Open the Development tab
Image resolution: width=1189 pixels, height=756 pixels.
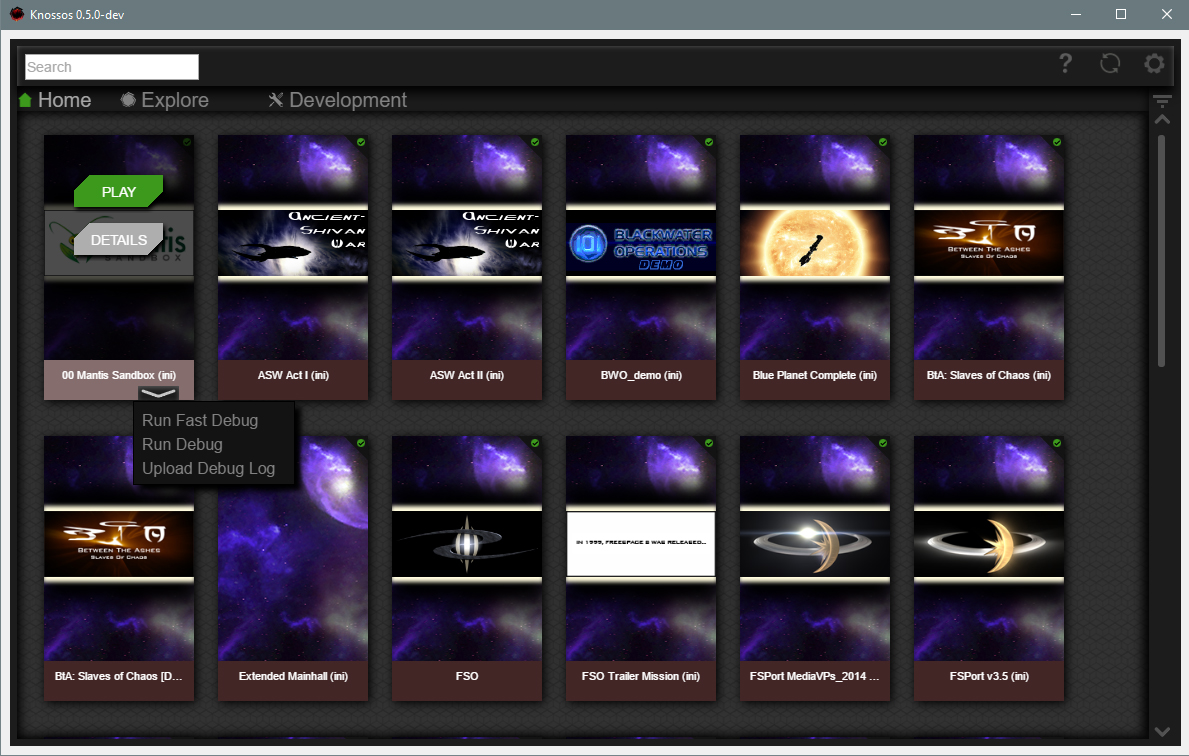(337, 100)
